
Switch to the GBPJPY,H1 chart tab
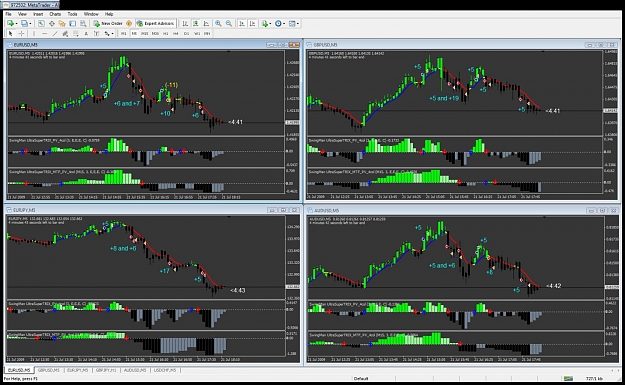point(106,370)
